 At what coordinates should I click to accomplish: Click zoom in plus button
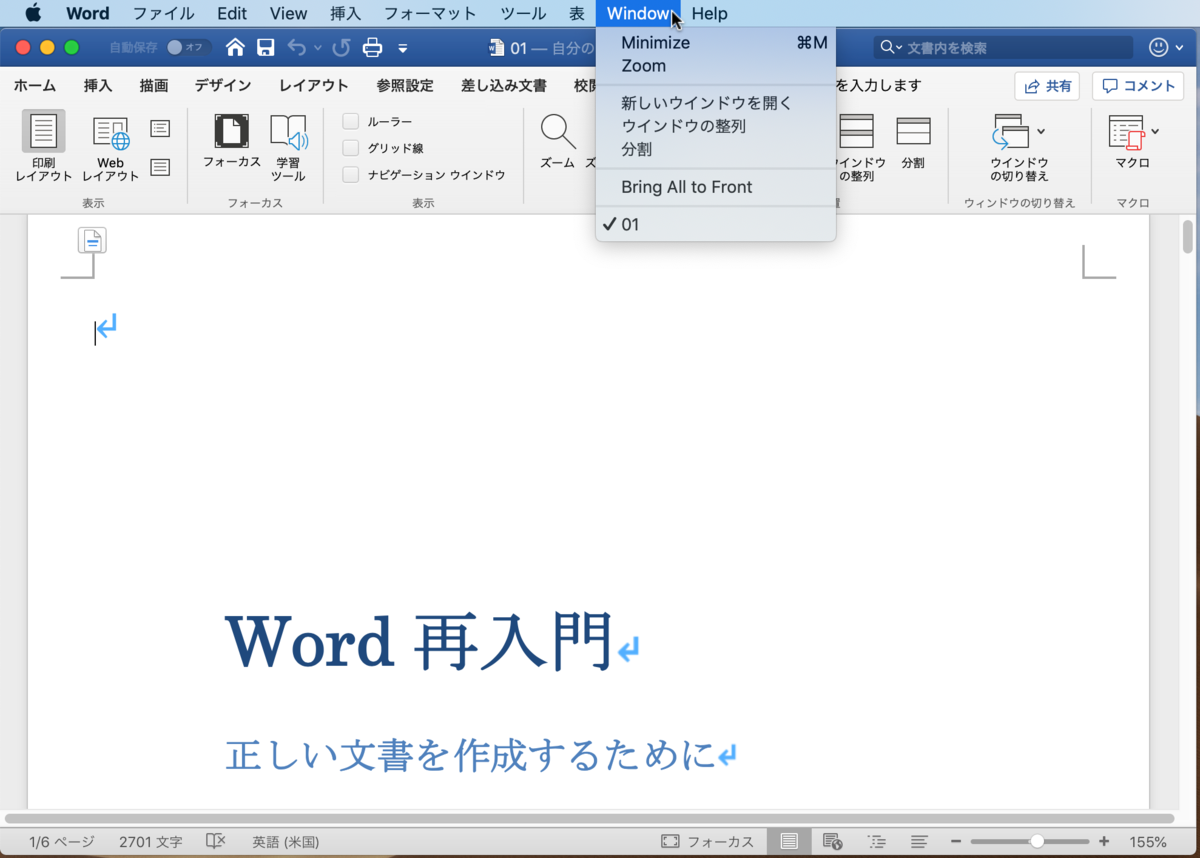(x=1104, y=842)
